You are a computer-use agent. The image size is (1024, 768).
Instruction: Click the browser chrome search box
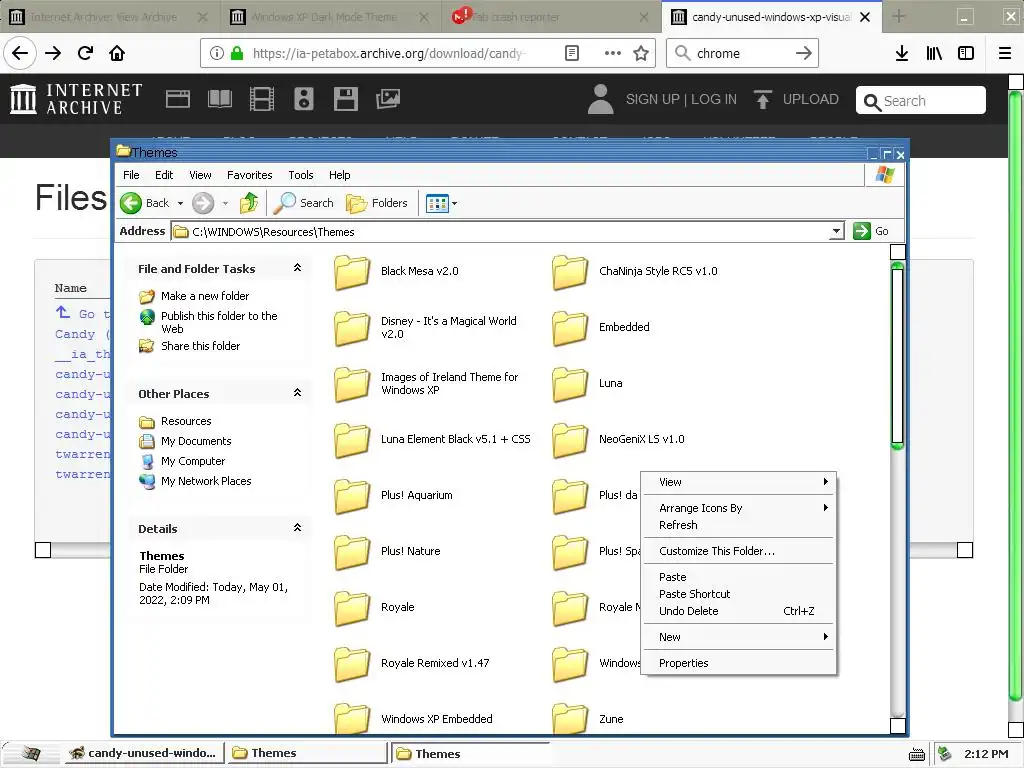(x=742, y=53)
